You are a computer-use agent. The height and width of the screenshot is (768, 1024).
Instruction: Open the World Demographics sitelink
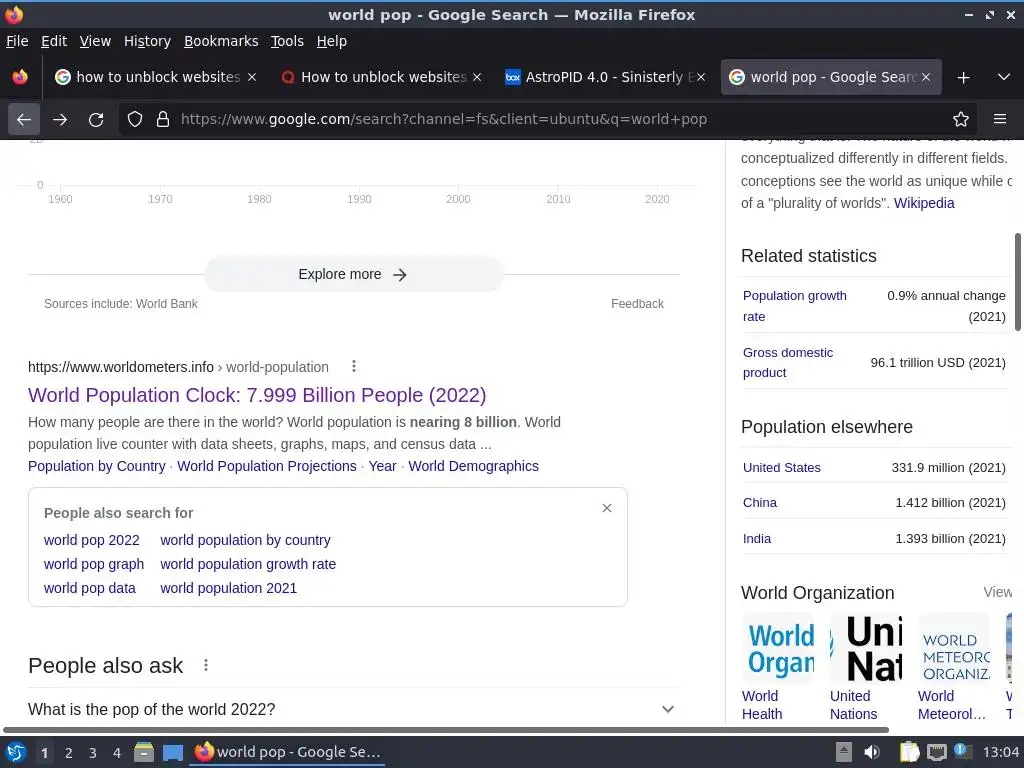tap(473, 466)
